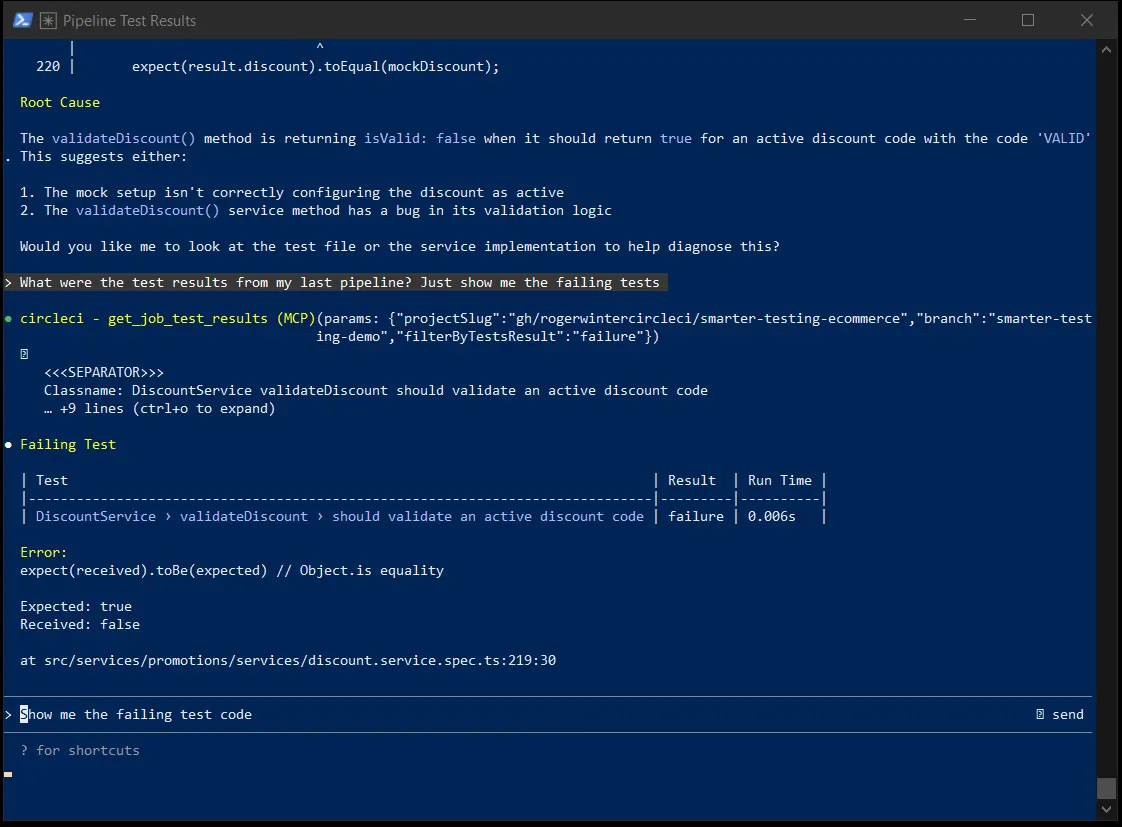Viewport: 1122px width, 827px height.
Task: Select the Pipeline Test Results tab title
Action: (130, 21)
